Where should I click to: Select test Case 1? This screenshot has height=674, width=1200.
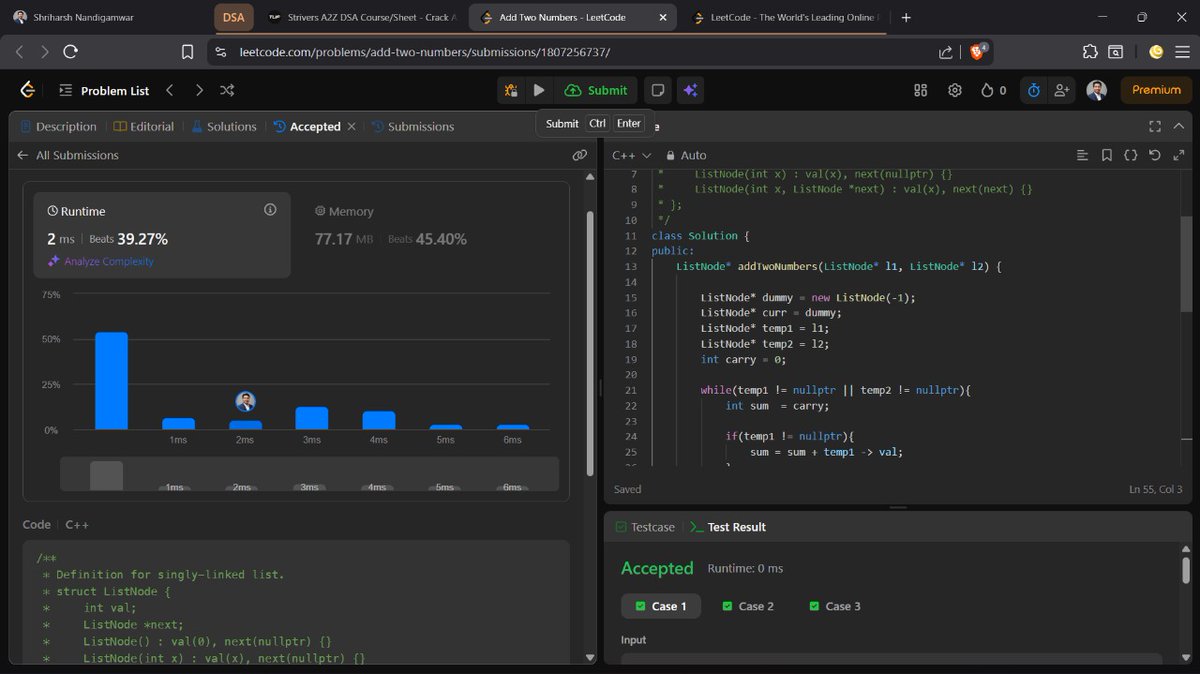[661, 606]
